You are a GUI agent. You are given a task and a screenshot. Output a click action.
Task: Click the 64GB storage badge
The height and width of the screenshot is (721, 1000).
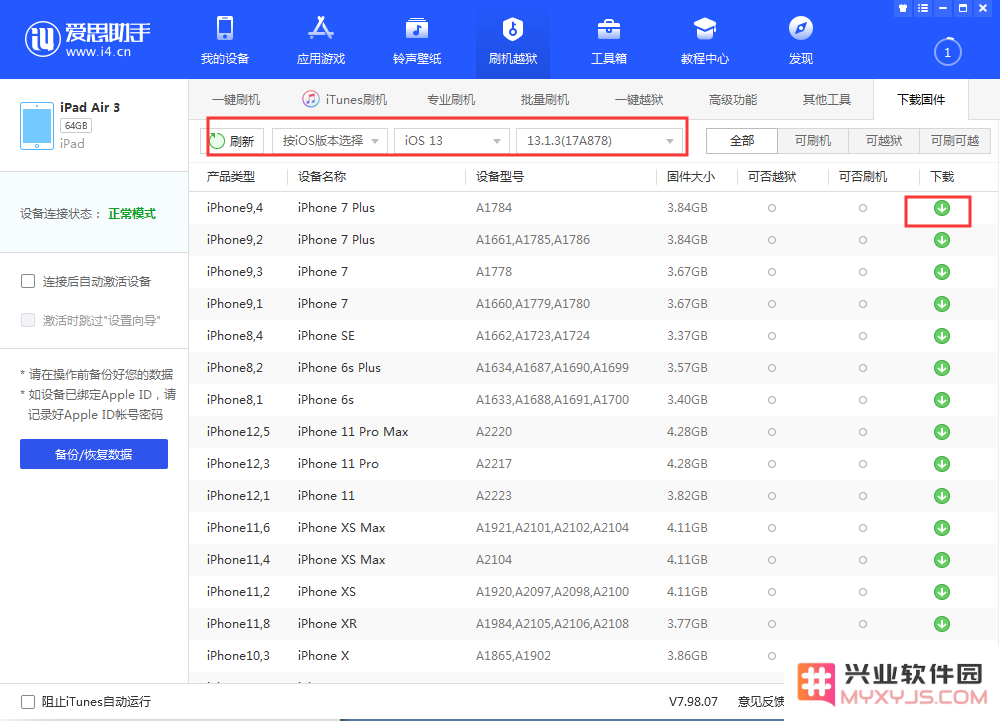coord(76,126)
